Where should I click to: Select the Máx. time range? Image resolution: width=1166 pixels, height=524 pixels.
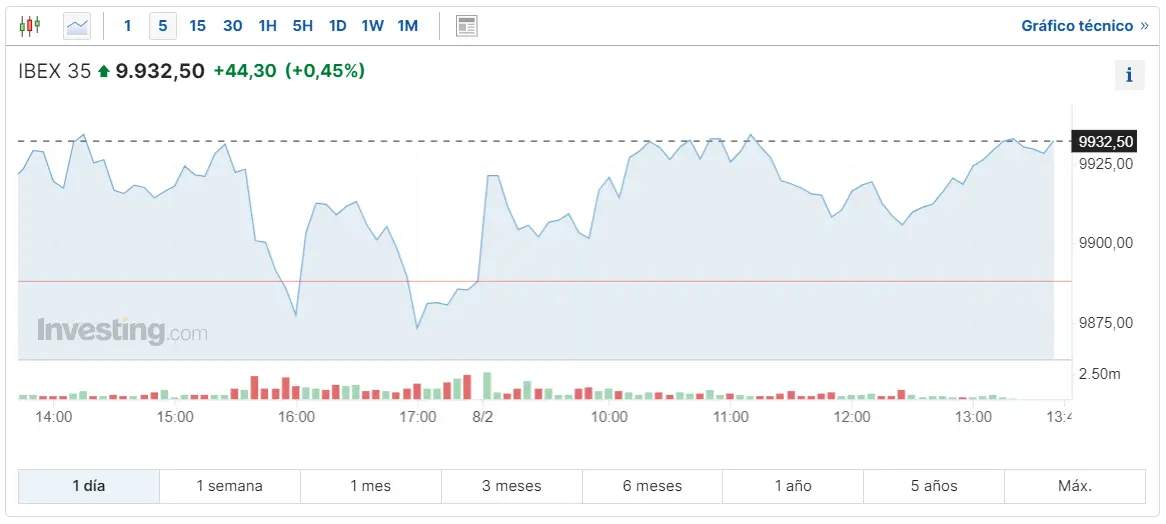(x=1075, y=486)
